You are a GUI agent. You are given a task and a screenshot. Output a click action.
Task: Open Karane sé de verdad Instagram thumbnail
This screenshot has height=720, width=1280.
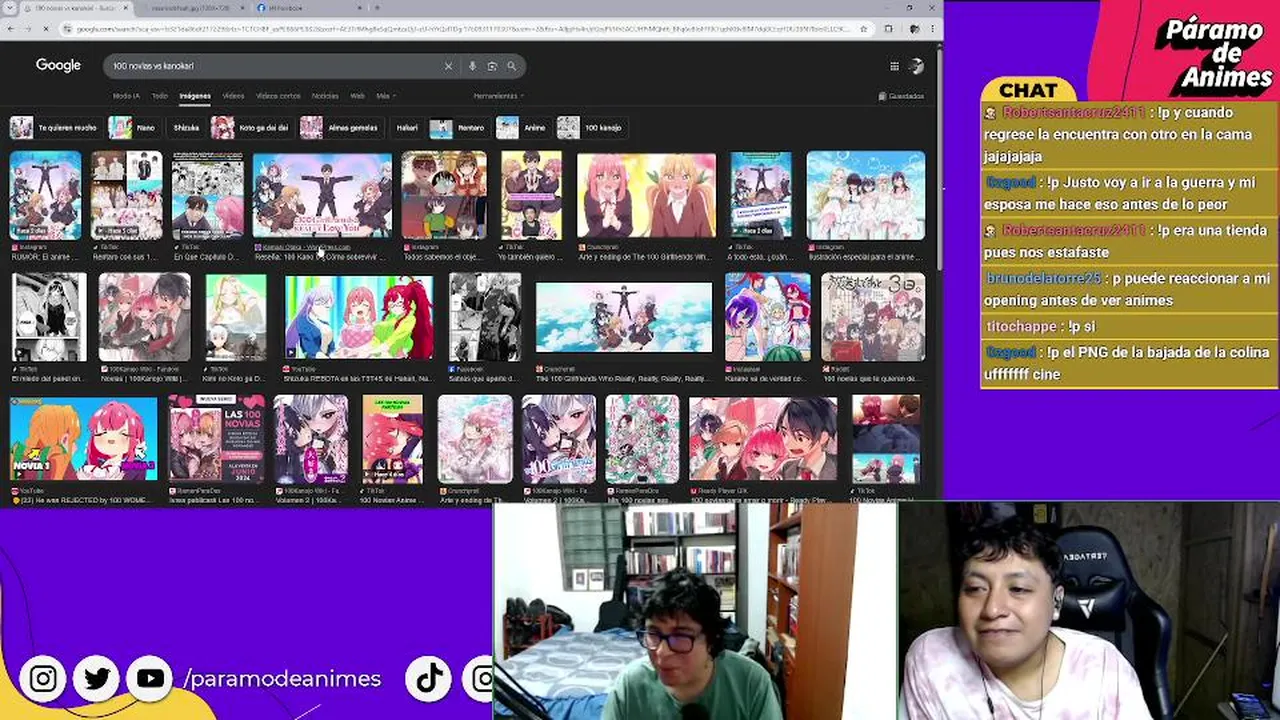[768, 318]
